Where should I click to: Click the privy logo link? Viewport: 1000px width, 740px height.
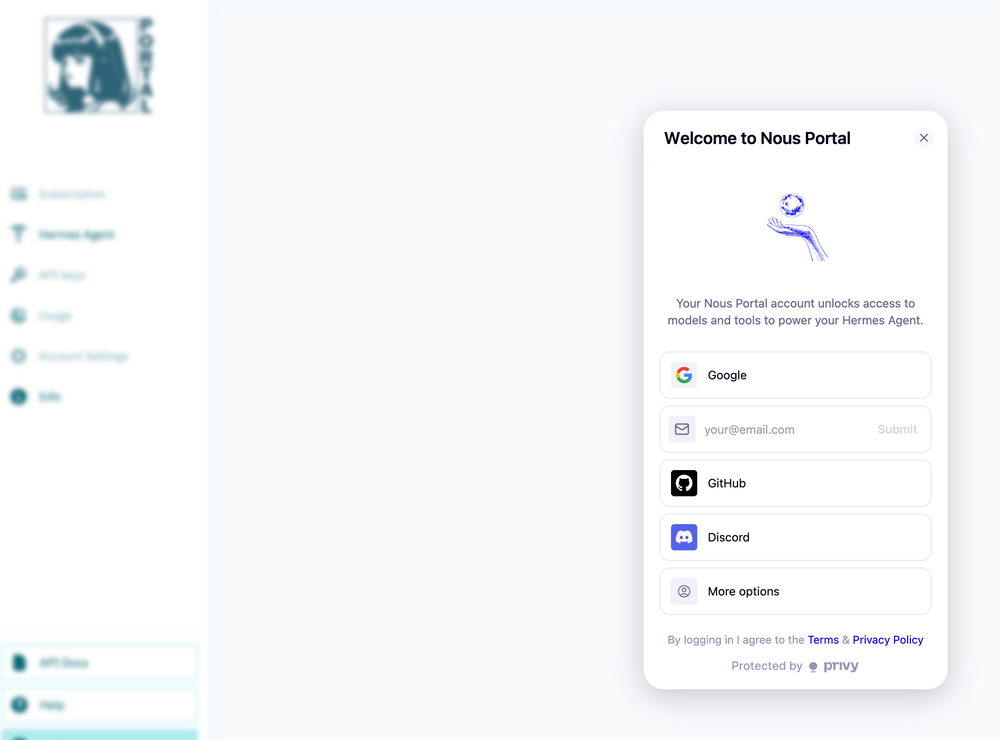pyautogui.click(x=834, y=666)
